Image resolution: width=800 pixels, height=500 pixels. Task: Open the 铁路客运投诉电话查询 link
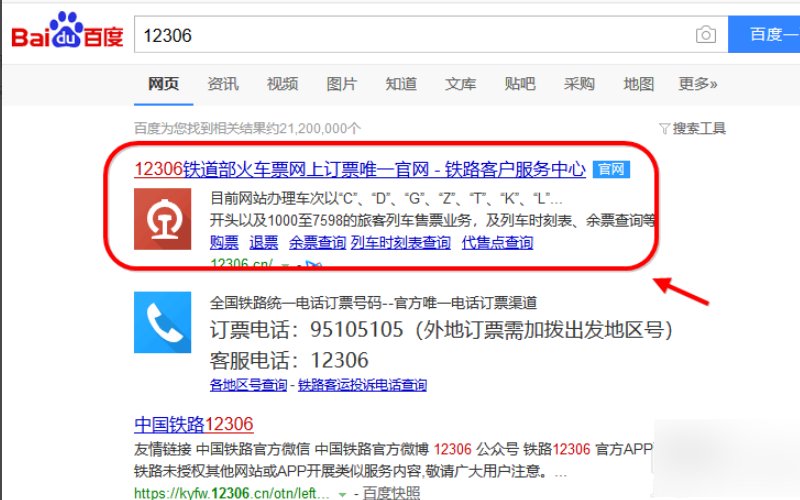pyautogui.click(x=362, y=385)
